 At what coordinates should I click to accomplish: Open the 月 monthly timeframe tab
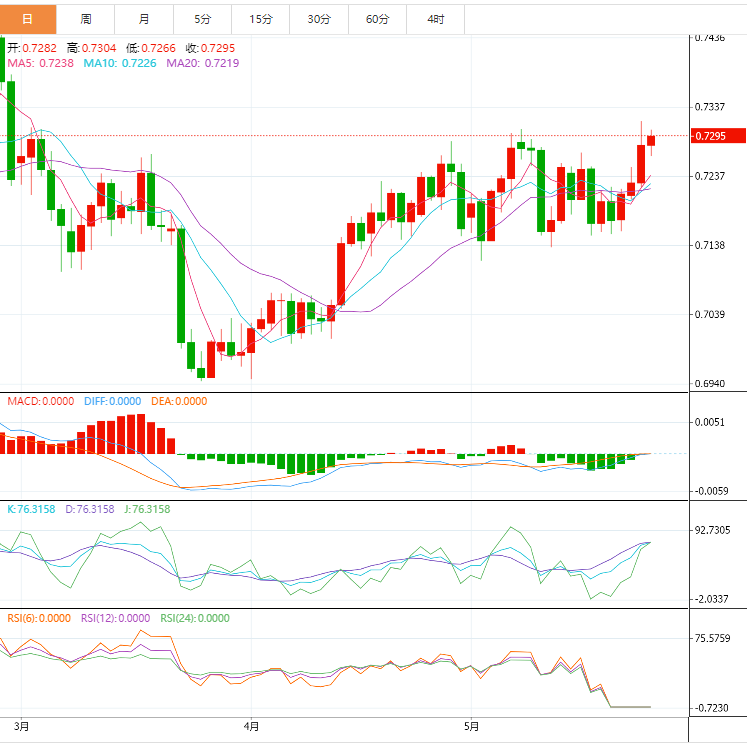coord(145,19)
